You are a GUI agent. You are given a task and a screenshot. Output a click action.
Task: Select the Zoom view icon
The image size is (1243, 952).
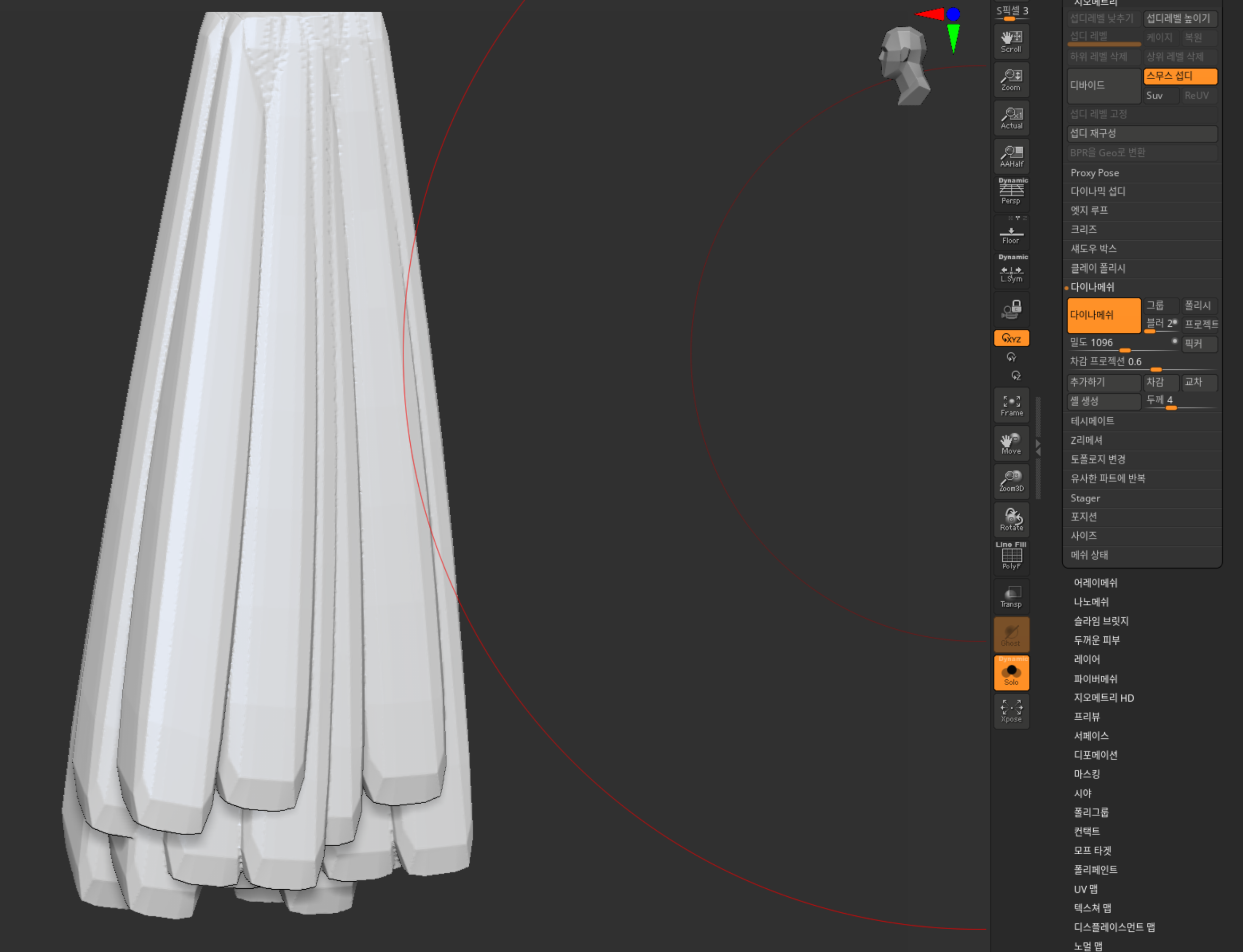click(1011, 80)
